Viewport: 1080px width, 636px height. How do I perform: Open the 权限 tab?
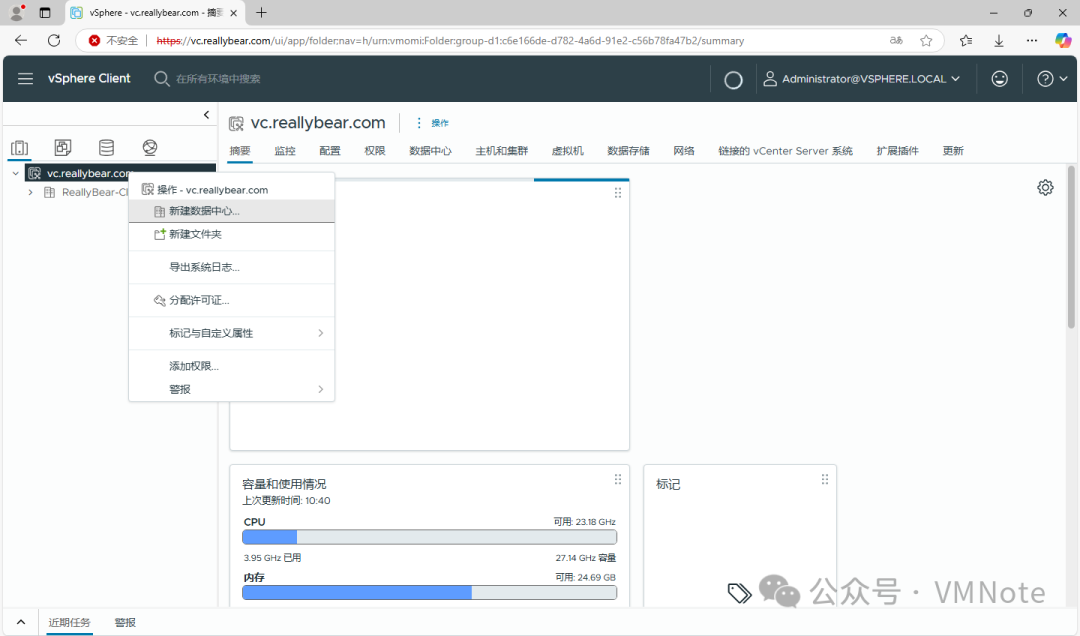pos(375,151)
